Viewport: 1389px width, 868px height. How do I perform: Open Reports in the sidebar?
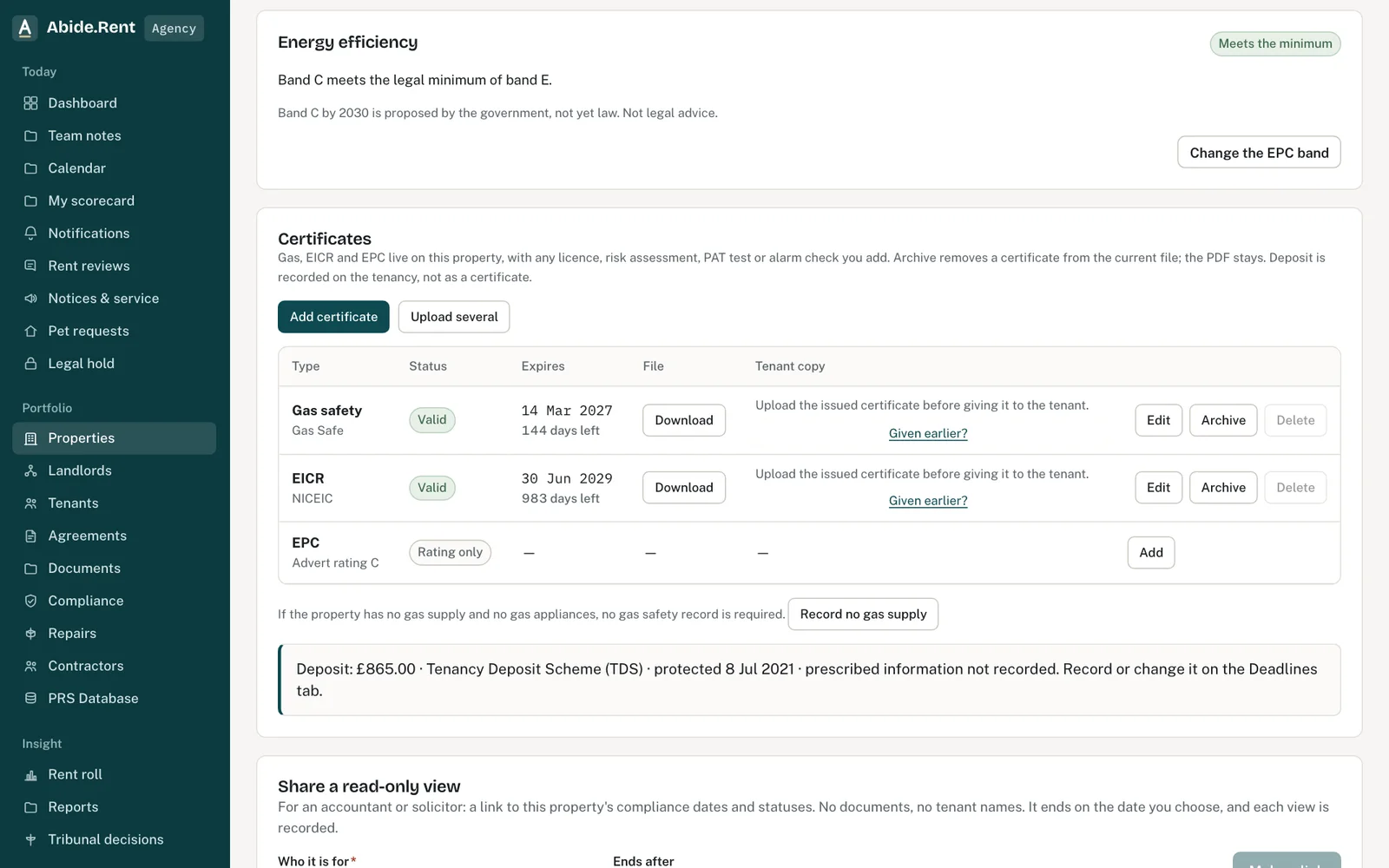(x=114, y=807)
